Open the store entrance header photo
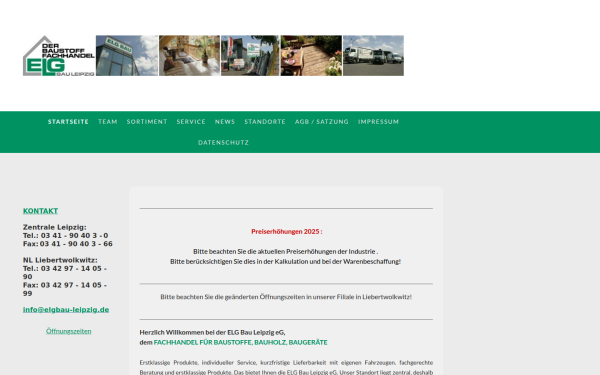600x375 pixels. (x=250, y=55)
